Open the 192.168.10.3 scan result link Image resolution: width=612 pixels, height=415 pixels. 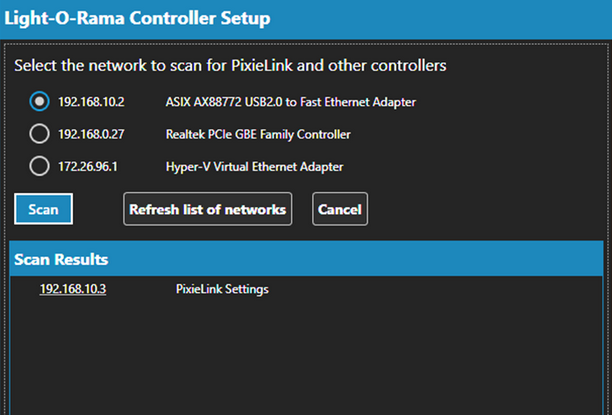73,290
